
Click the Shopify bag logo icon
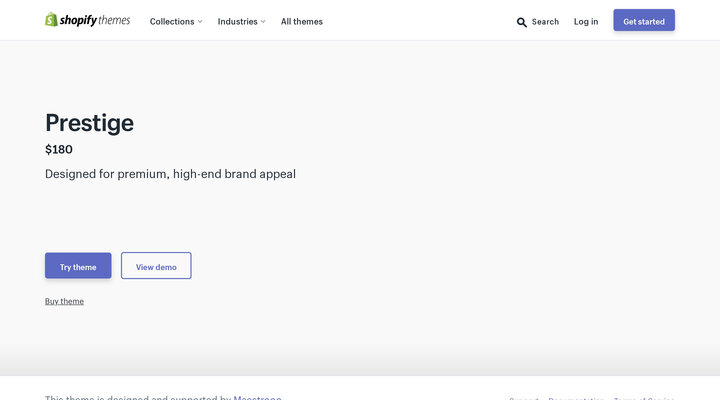tap(51, 20)
